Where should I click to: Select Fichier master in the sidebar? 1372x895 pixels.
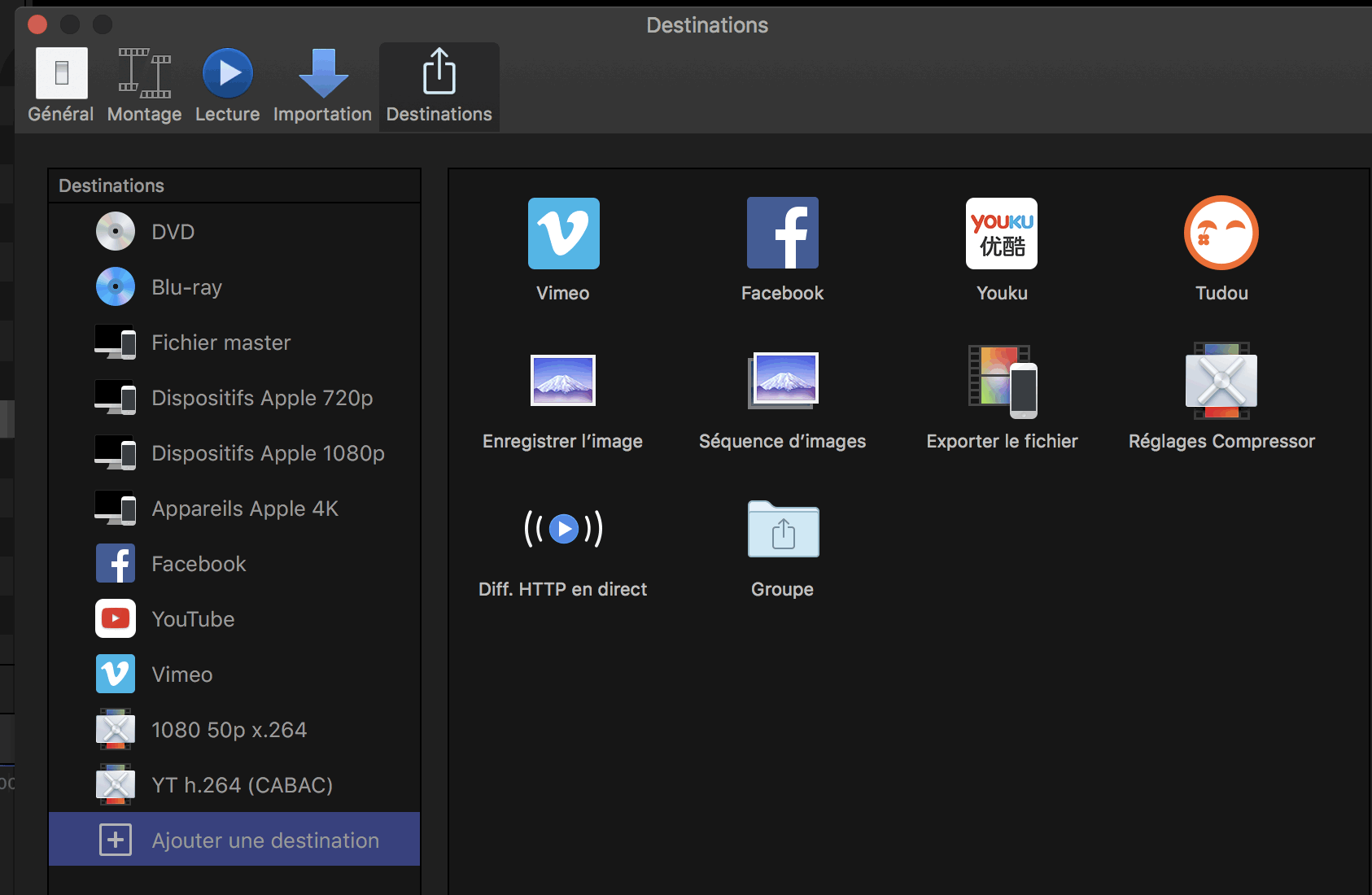click(221, 343)
